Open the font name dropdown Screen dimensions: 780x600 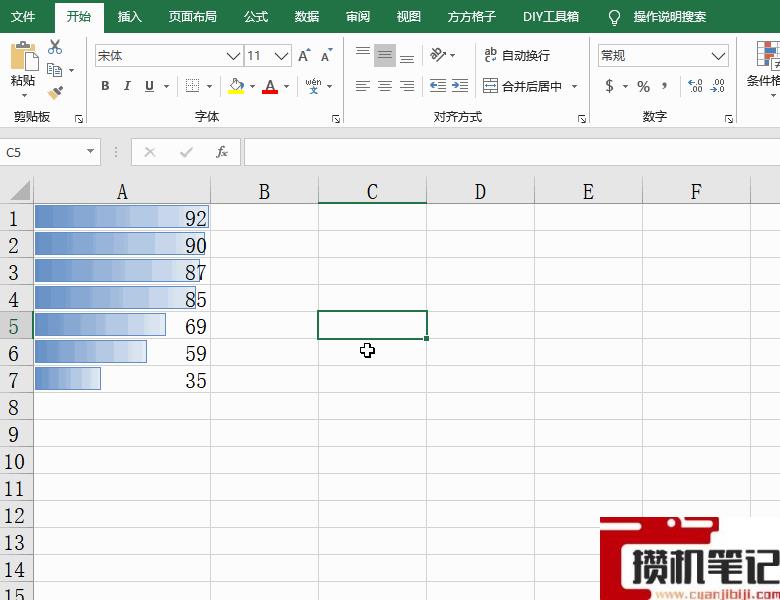click(234, 56)
